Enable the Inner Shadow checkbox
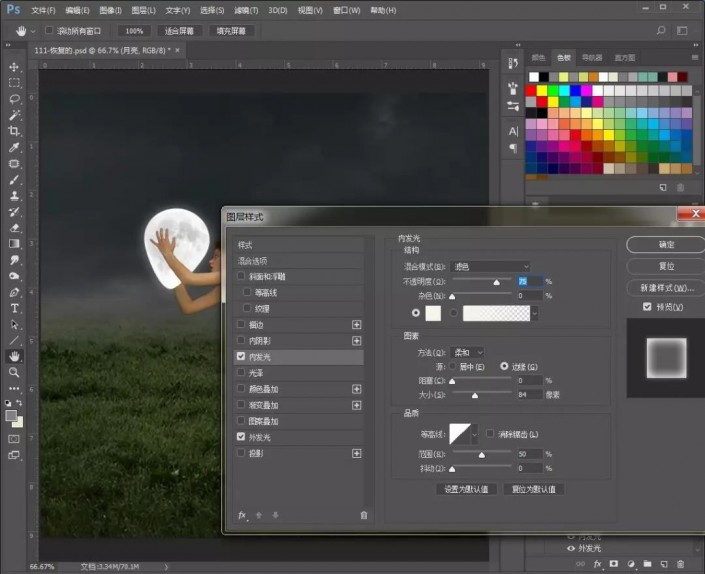This screenshot has width=705, height=574. (241, 340)
